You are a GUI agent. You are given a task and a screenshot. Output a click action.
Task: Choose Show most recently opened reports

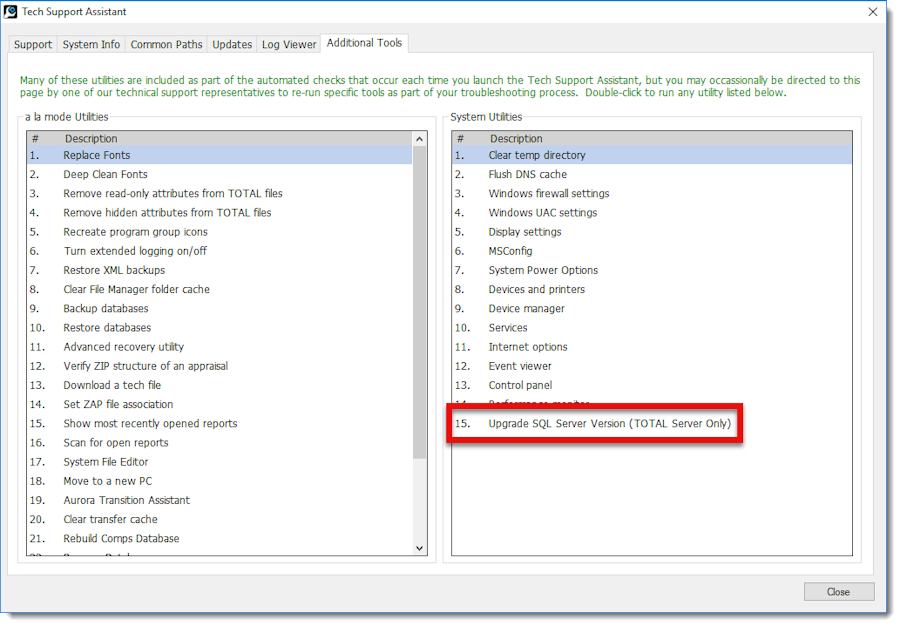click(x=219, y=423)
